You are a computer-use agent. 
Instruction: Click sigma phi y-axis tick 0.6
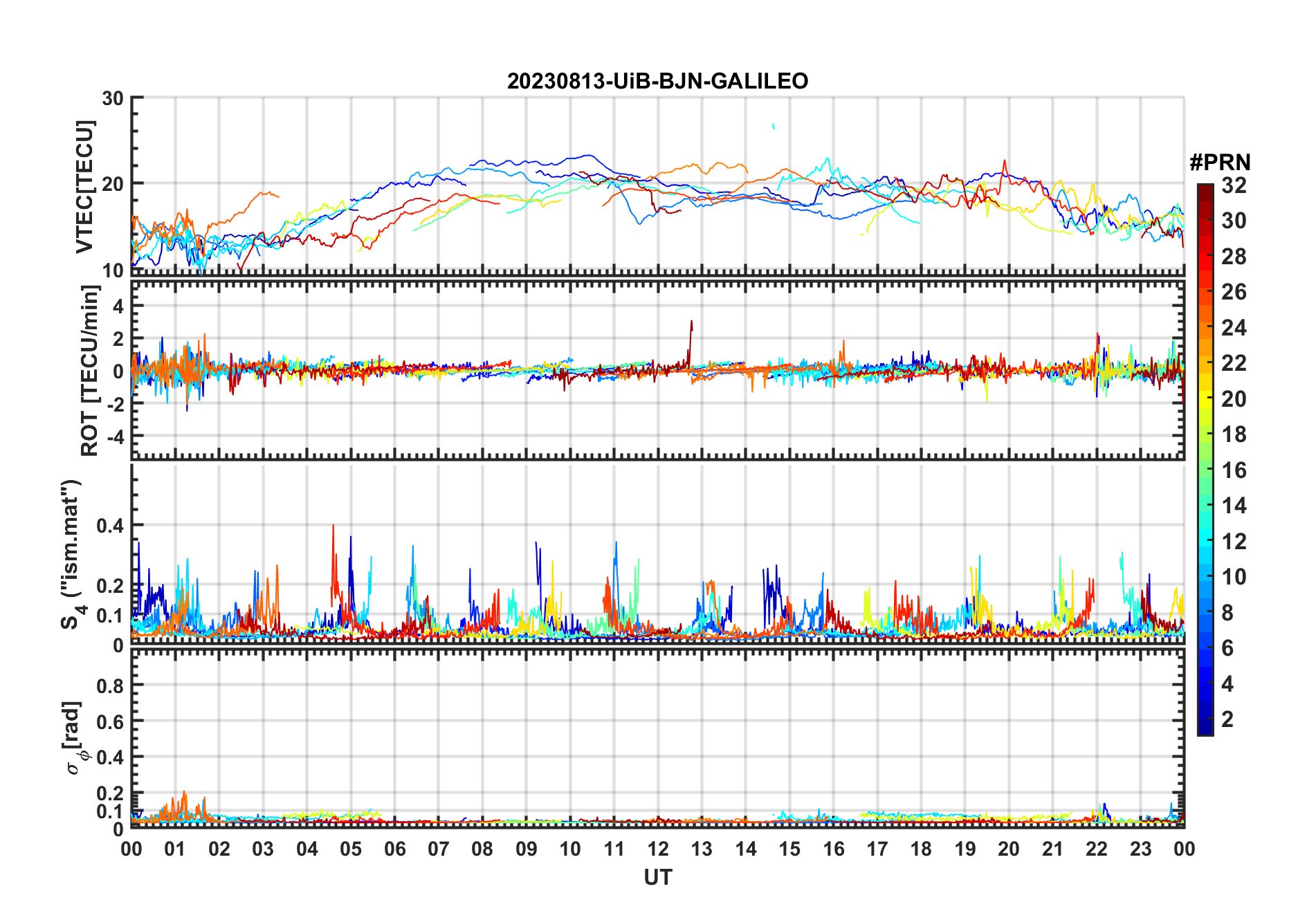[110, 721]
